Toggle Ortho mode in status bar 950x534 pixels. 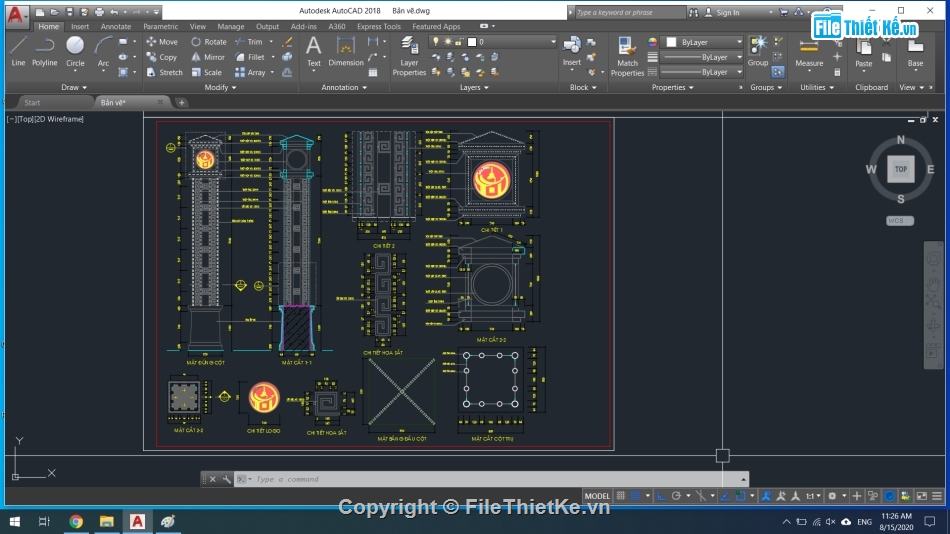pyautogui.click(x=661, y=496)
